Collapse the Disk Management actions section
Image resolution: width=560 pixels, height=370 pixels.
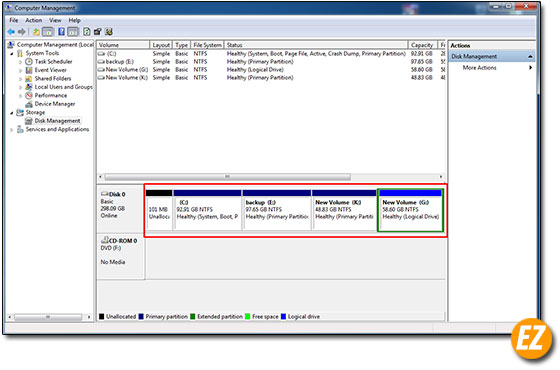(530, 56)
